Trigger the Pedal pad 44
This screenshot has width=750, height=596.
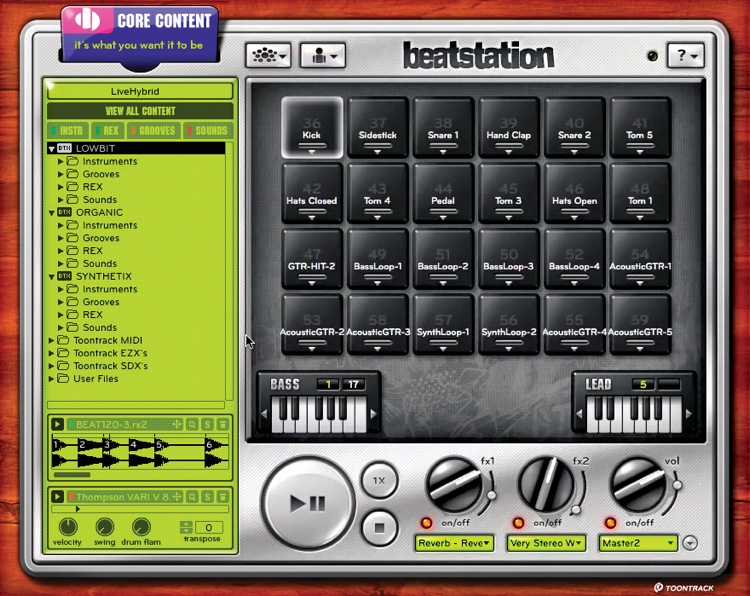point(443,193)
